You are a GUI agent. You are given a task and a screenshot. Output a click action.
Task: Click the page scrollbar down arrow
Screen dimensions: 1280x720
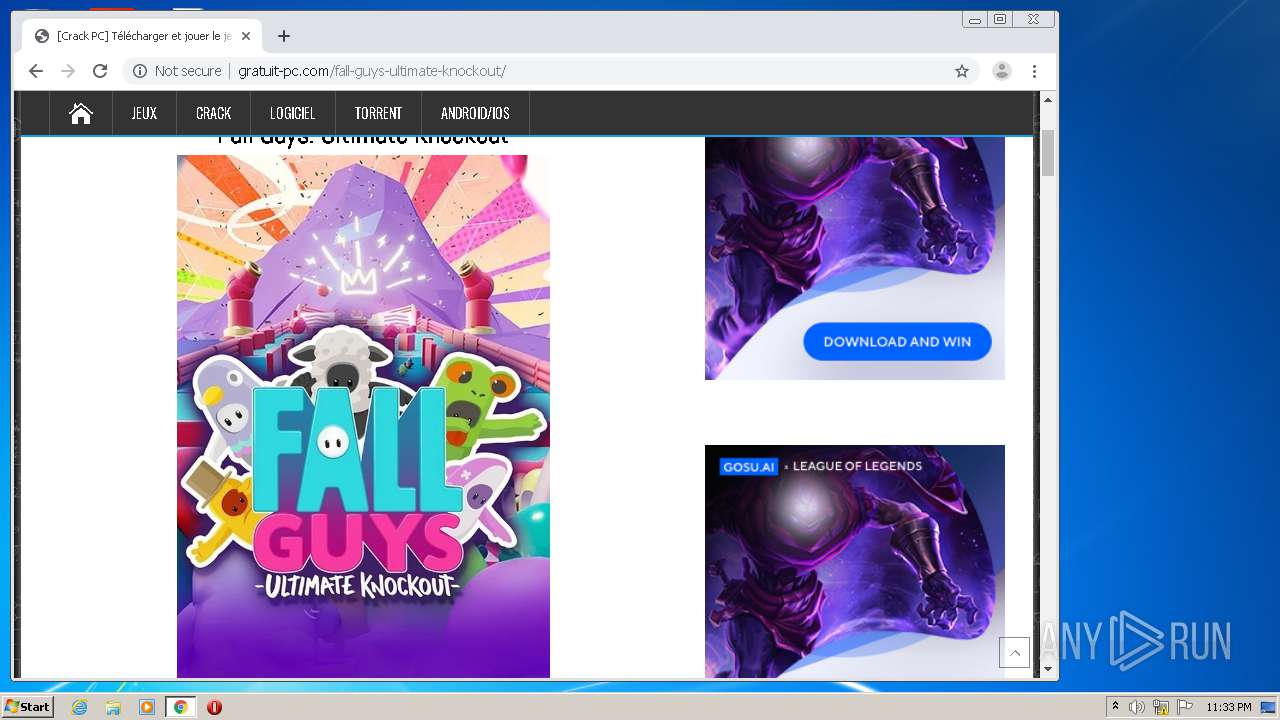tap(1048, 669)
